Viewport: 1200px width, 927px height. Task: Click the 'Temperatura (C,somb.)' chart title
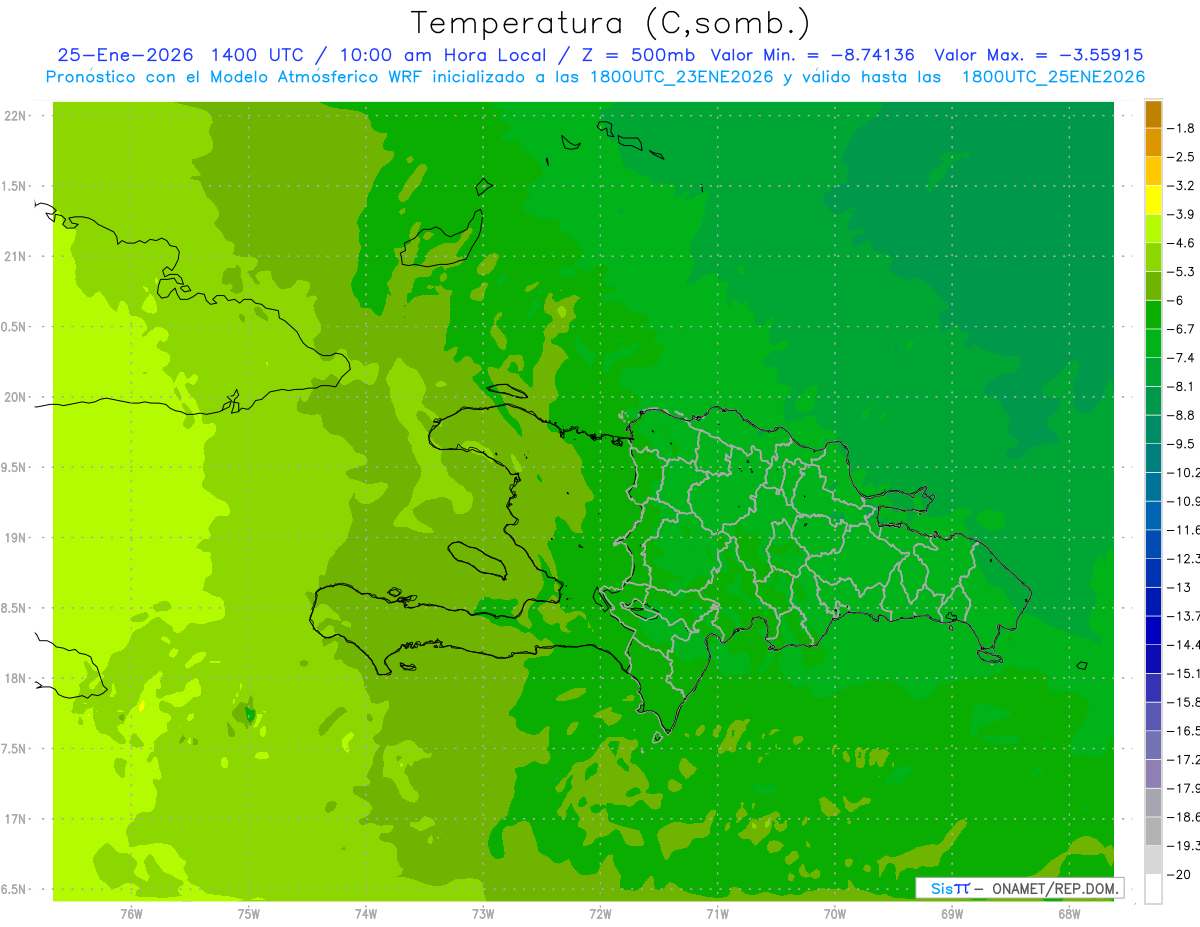pos(611,23)
